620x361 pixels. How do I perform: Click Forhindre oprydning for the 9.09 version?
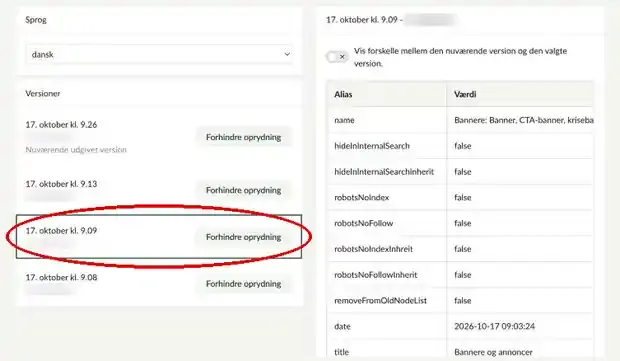[244, 237]
